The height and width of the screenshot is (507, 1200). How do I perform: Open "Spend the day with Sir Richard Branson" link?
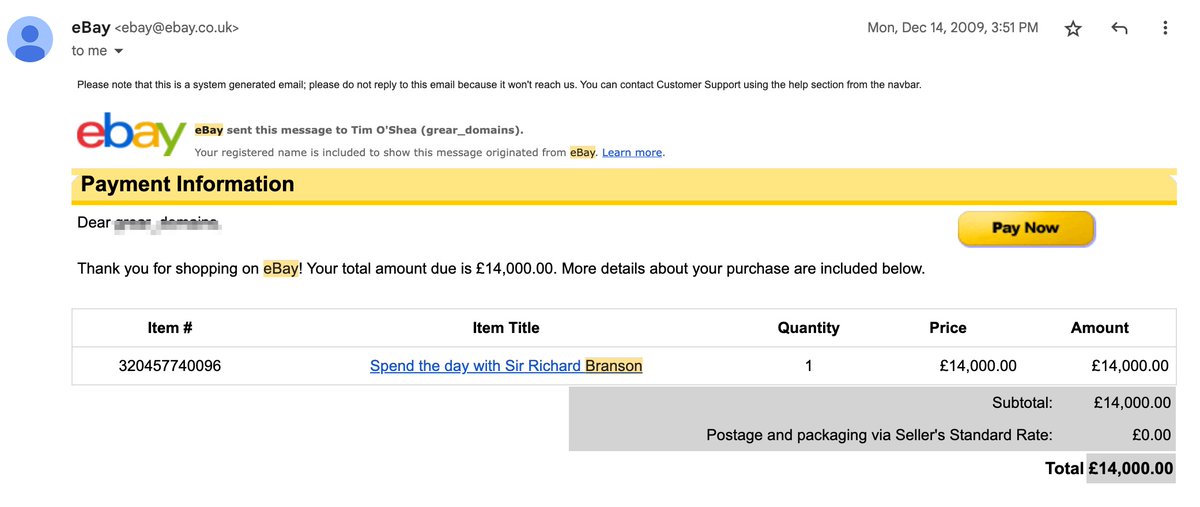(506, 366)
